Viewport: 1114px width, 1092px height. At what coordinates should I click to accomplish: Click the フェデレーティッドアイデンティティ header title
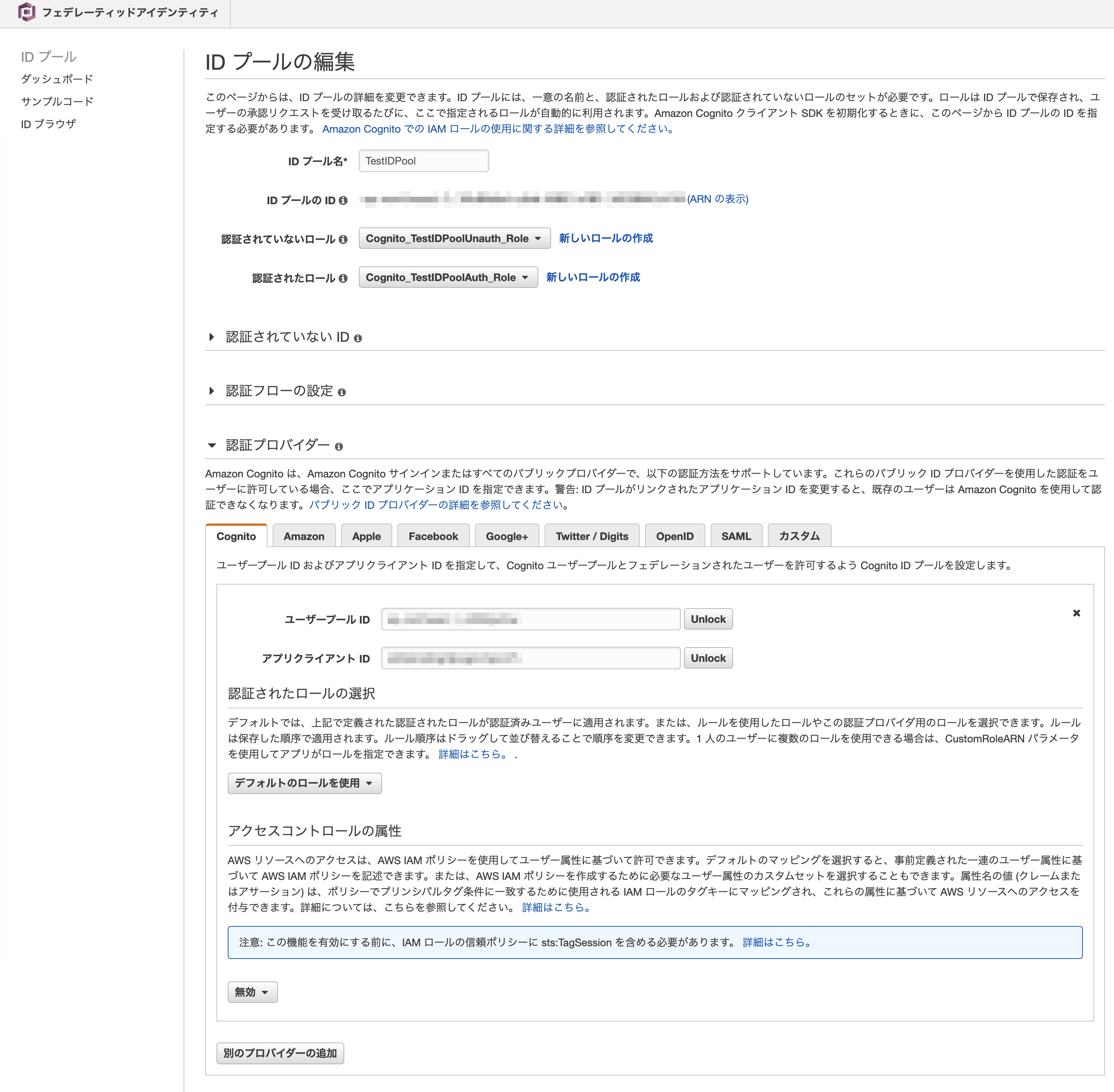pyautogui.click(x=130, y=13)
